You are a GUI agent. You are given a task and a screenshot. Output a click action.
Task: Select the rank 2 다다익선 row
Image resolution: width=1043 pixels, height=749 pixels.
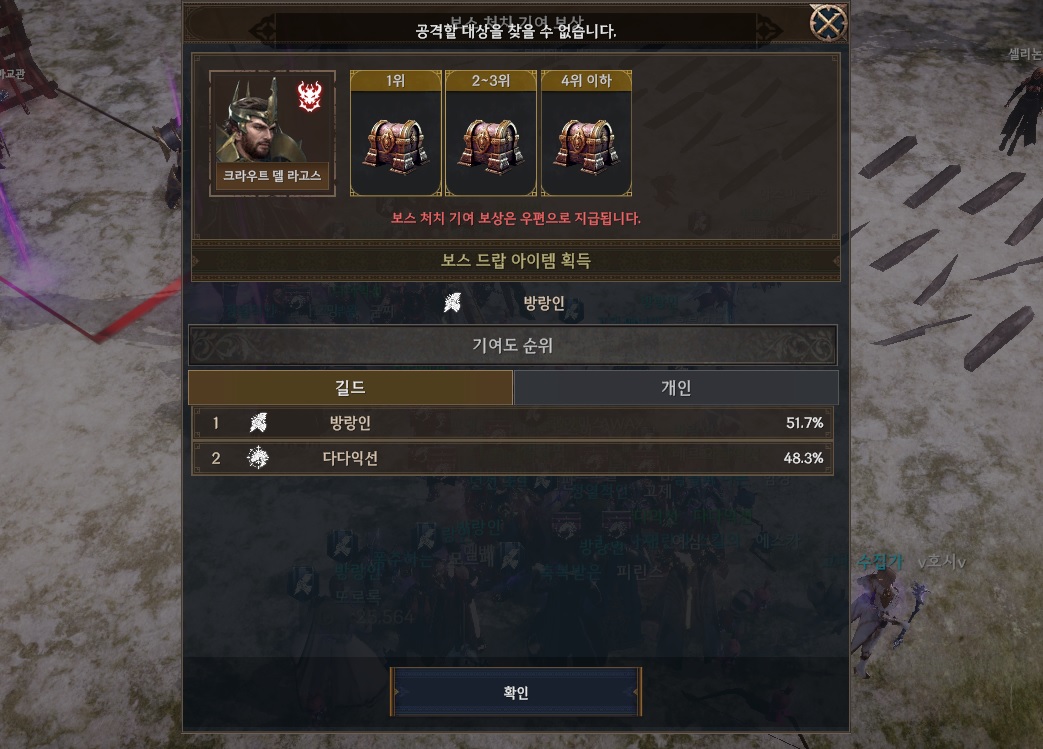tap(512, 458)
